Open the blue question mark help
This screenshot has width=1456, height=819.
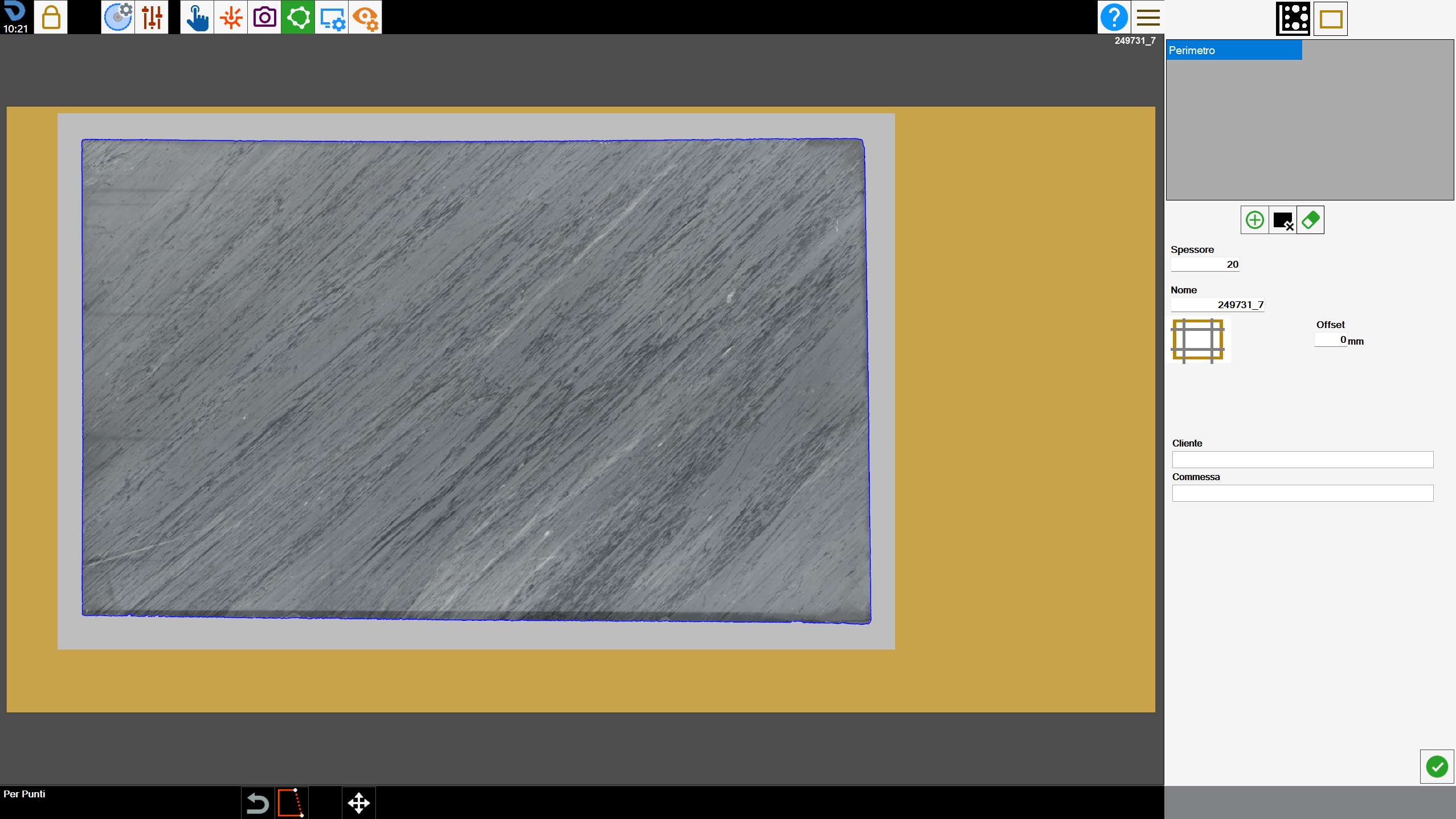[x=1114, y=17]
